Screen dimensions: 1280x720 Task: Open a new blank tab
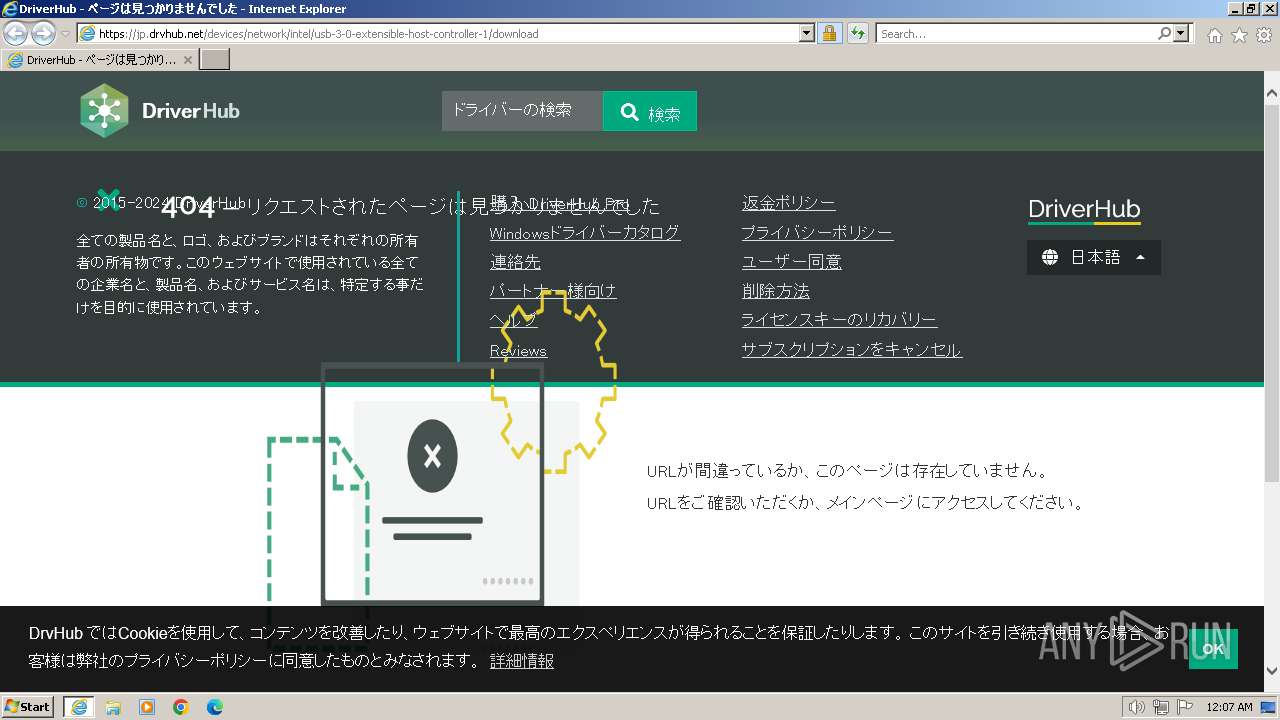point(215,59)
